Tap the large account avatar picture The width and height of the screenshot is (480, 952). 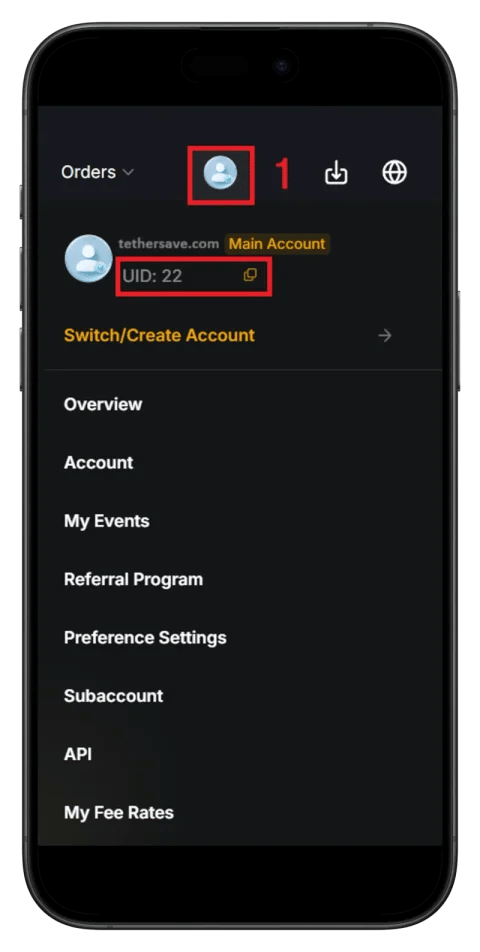[89, 259]
